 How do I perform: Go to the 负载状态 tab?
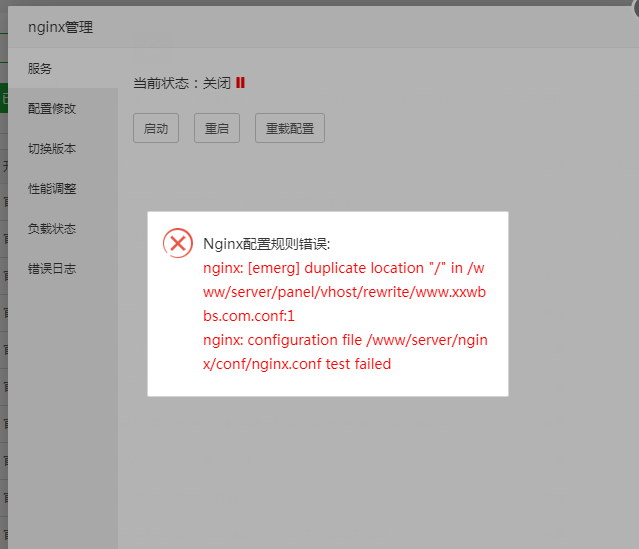[63, 228]
